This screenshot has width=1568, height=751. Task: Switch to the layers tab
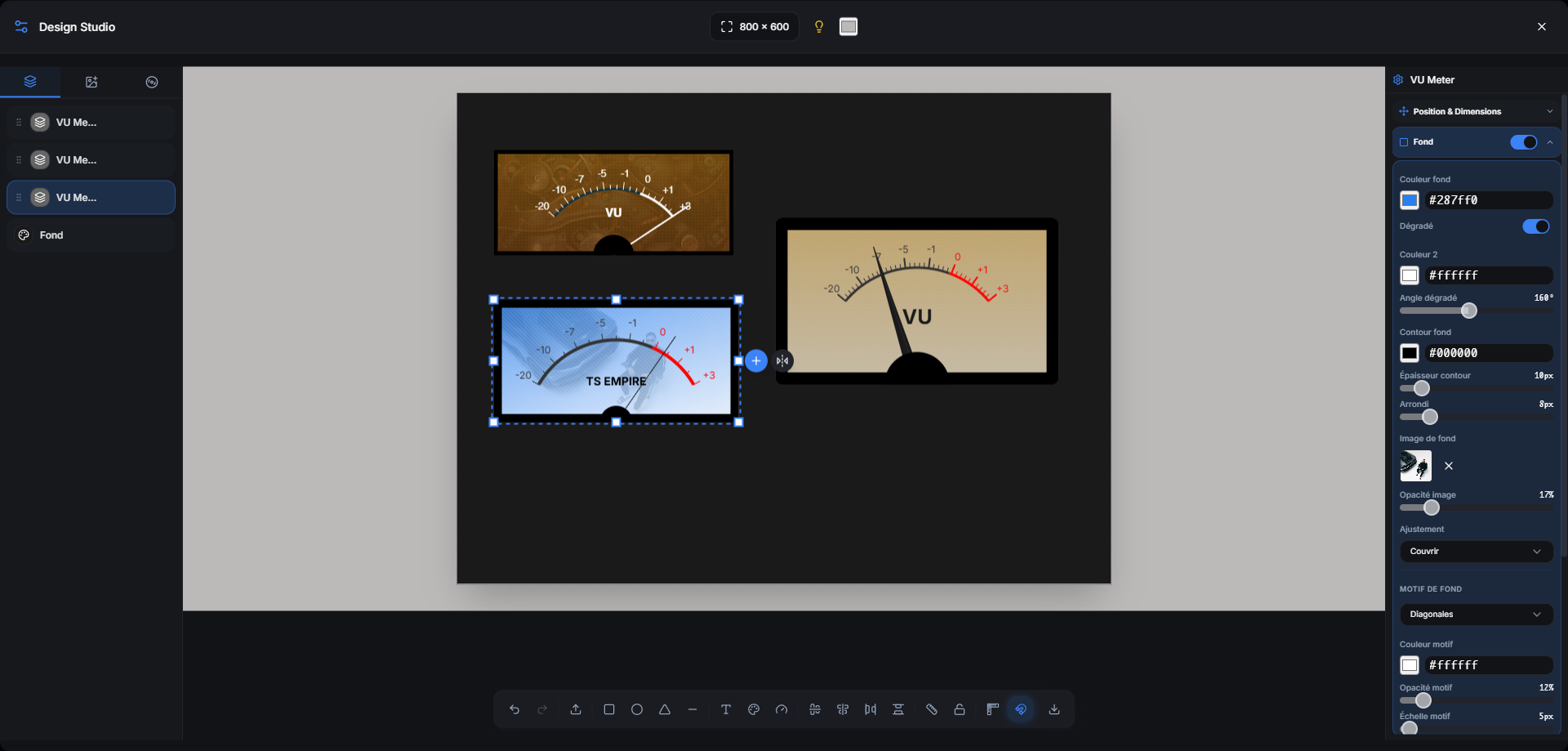[x=30, y=82]
